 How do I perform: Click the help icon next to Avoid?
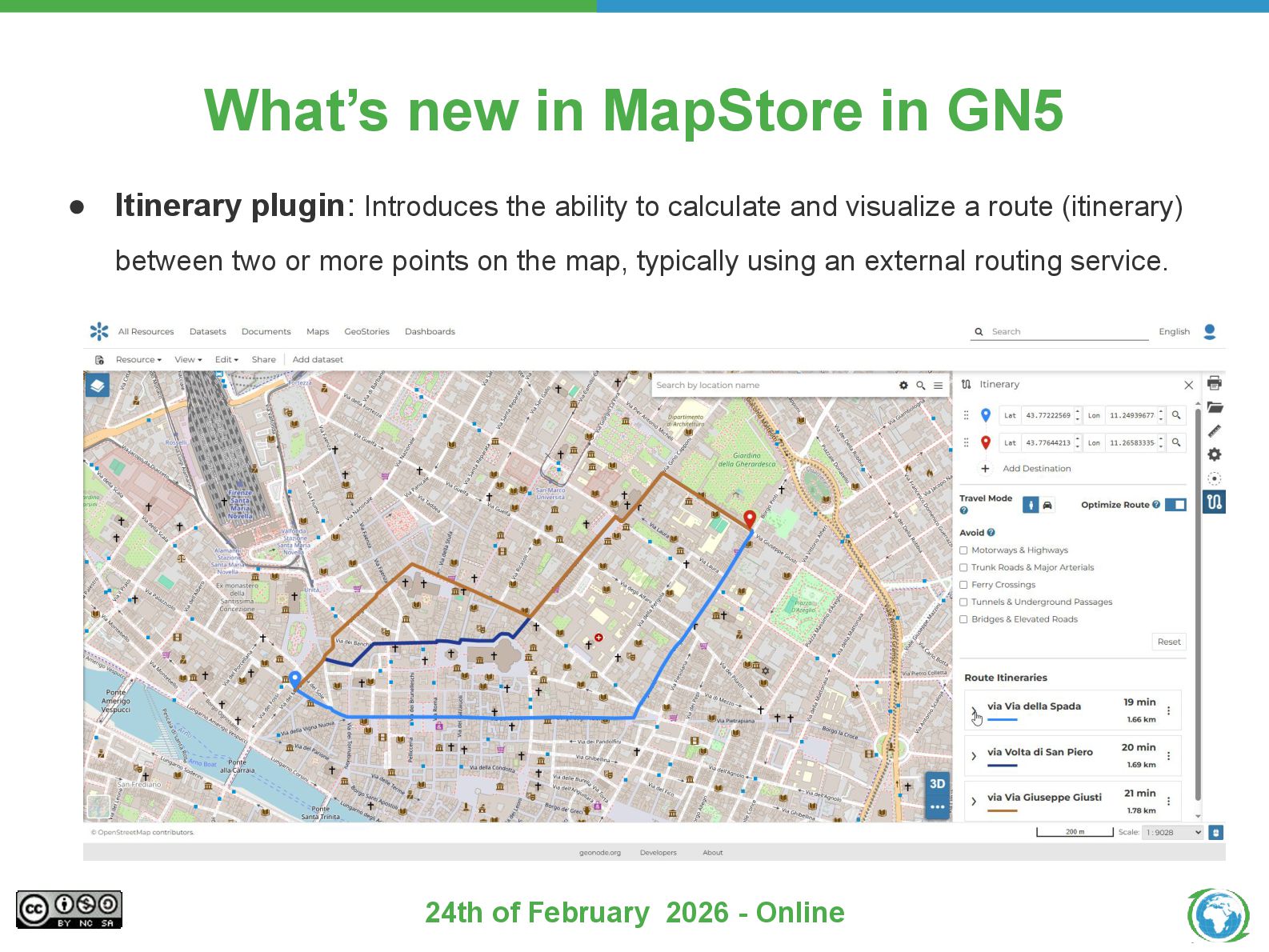click(x=991, y=533)
